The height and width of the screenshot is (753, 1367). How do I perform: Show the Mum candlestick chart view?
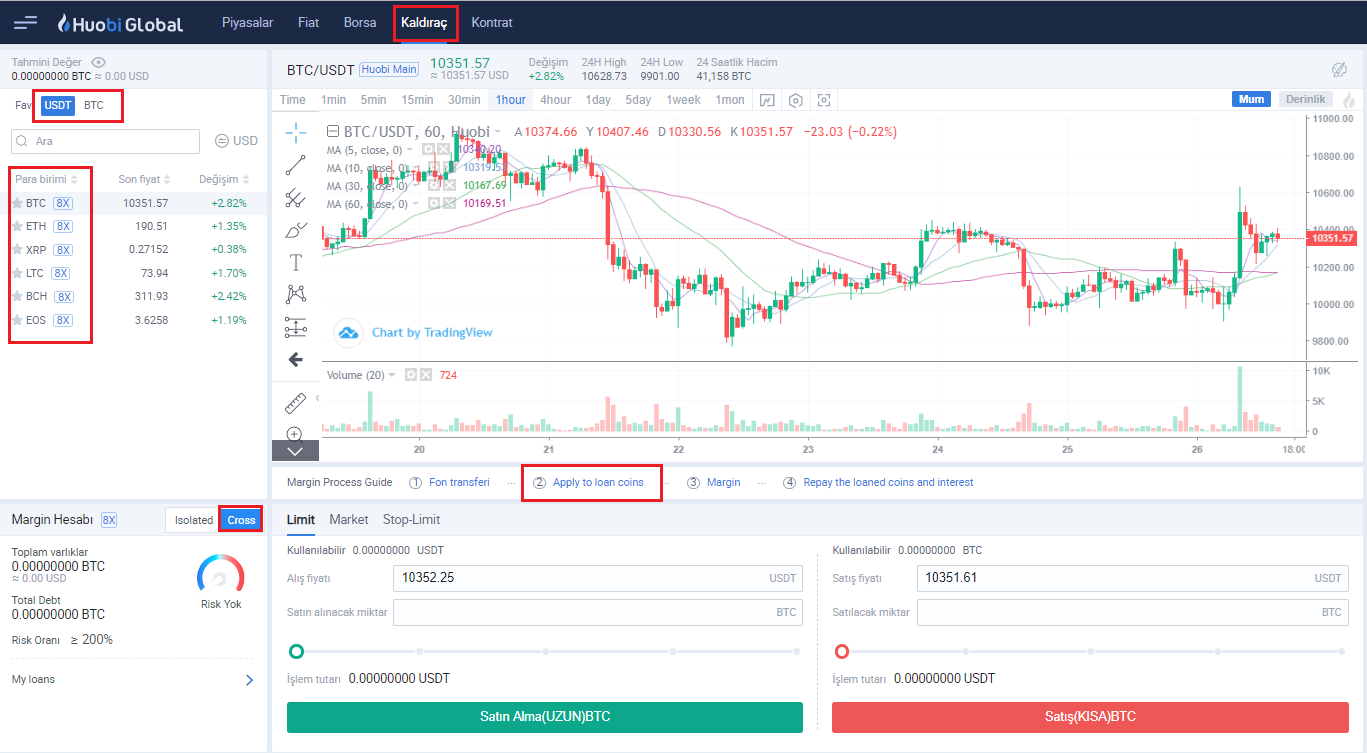click(x=1251, y=99)
